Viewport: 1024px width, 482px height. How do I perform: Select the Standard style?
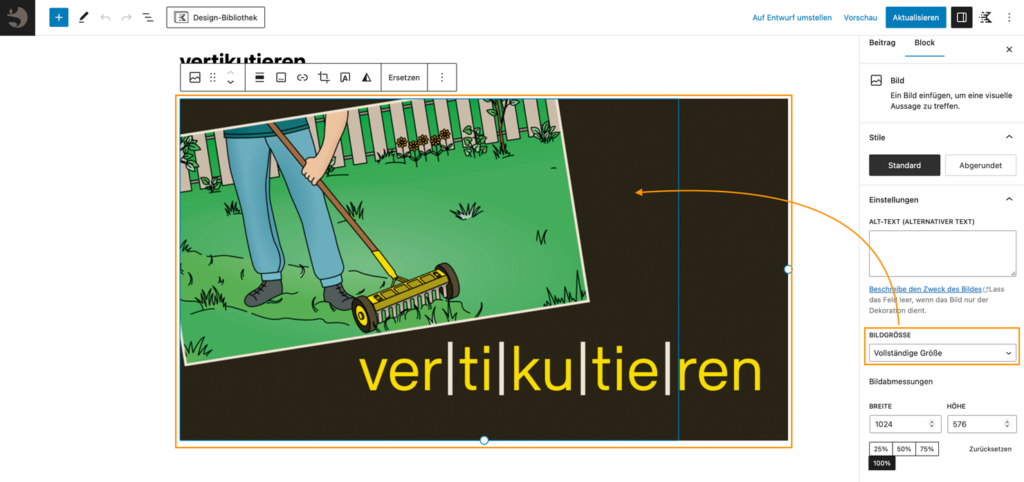(x=904, y=165)
